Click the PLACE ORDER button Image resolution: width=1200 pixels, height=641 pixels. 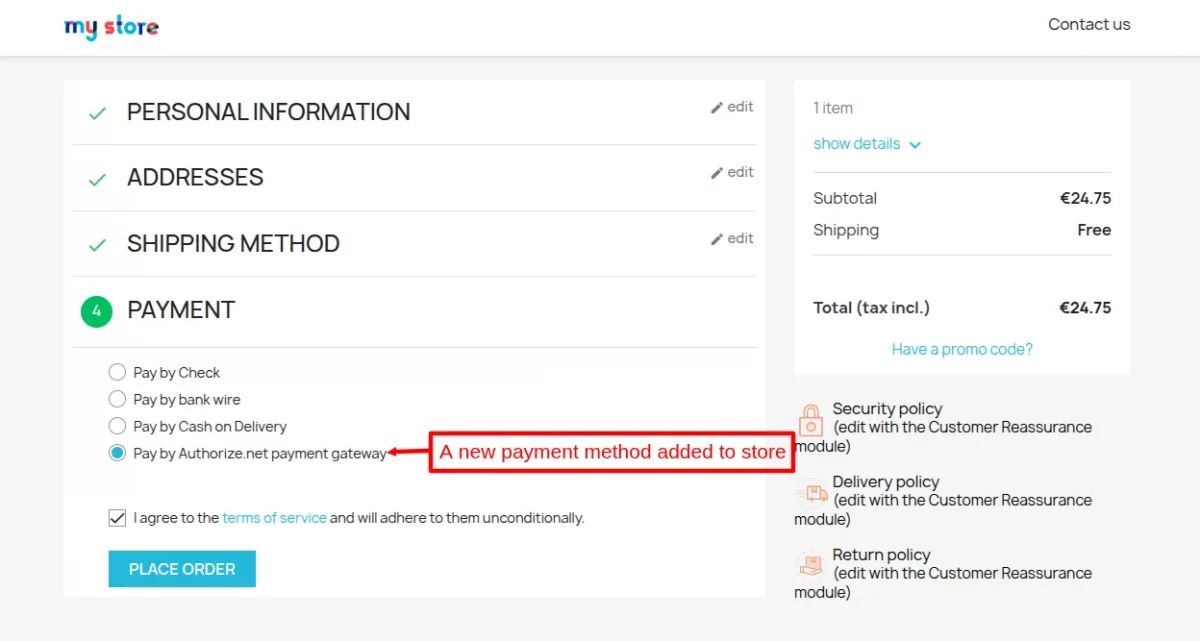(x=181, y=568)
